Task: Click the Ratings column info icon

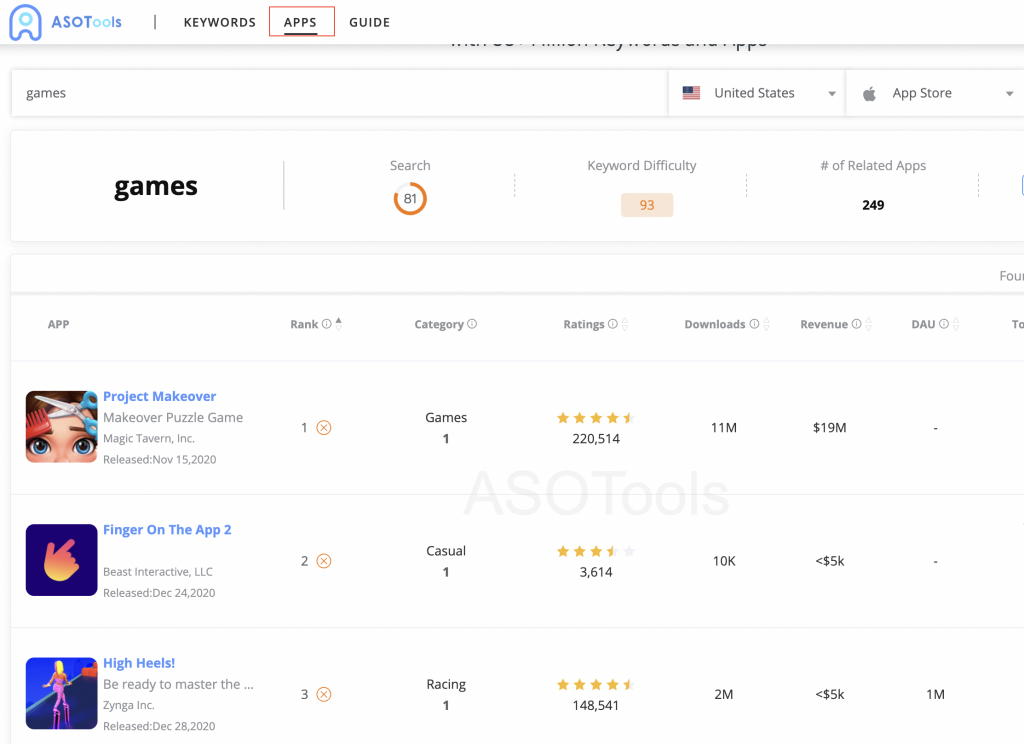Action: (613, 324)
